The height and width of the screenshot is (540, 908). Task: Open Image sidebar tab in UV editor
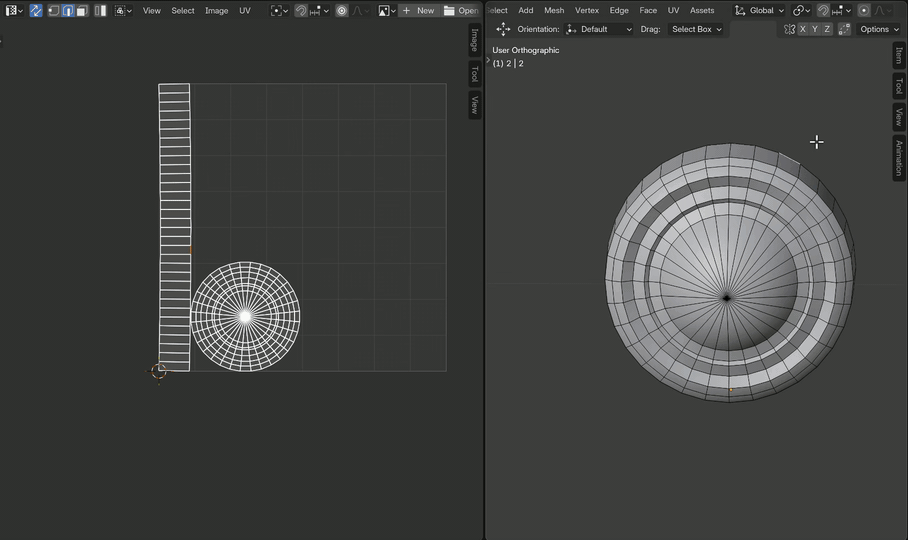[x=475, y=40]
